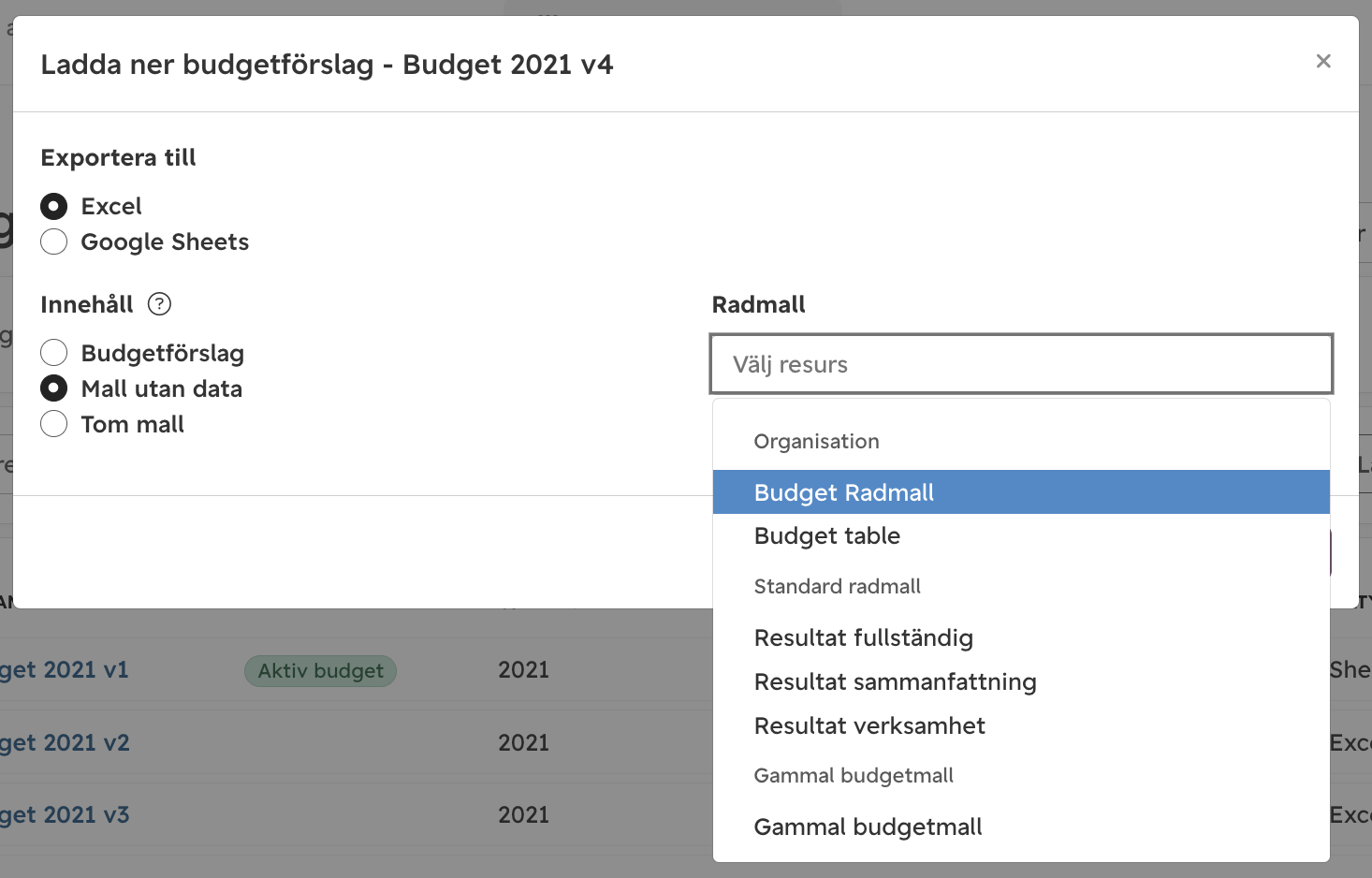Select the Budgetförslag content option
The image size is (1372, 878).
(54, 353)
